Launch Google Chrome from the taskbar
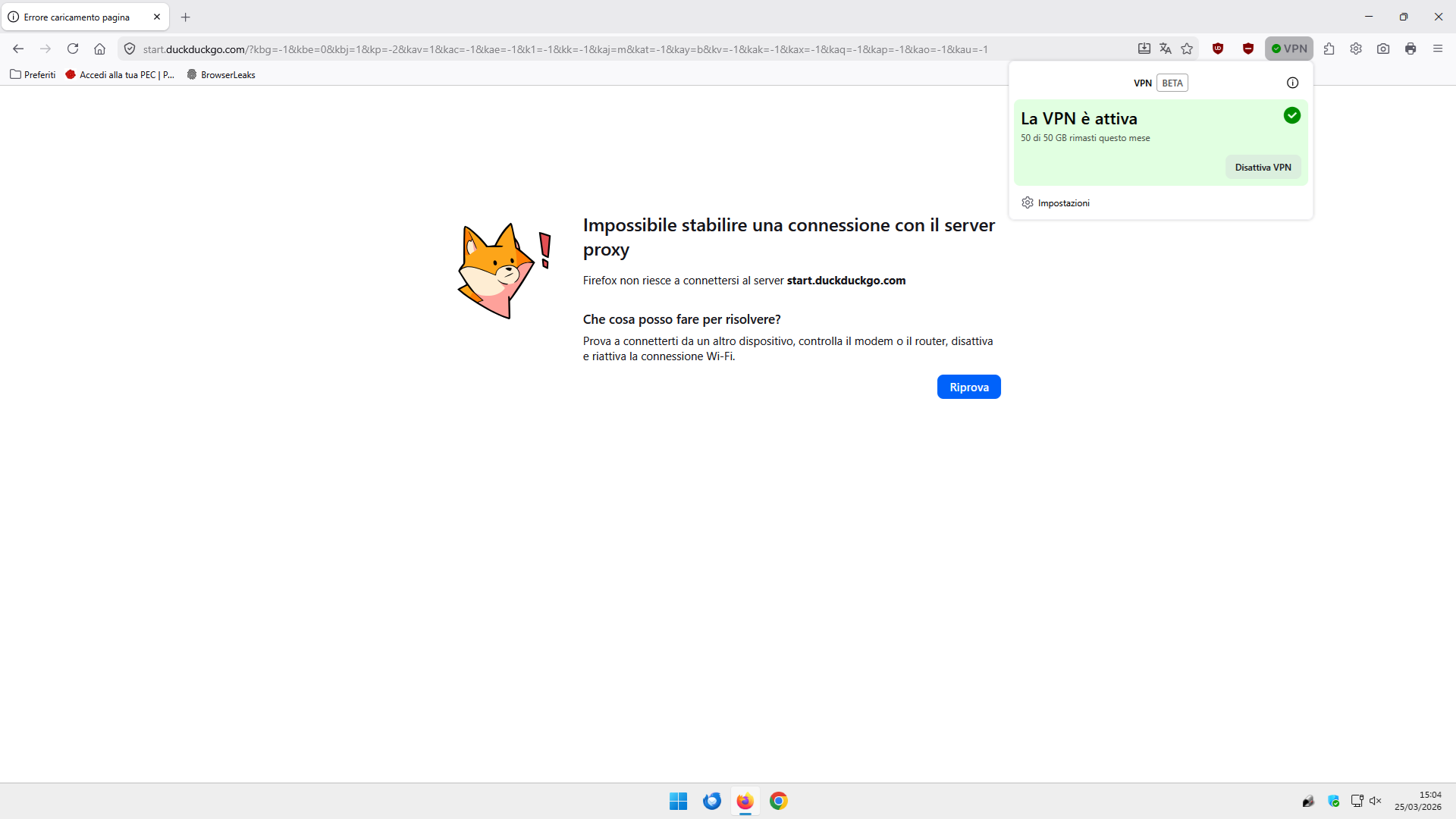This screenshot has width=1456, height=819. [778, 801]
